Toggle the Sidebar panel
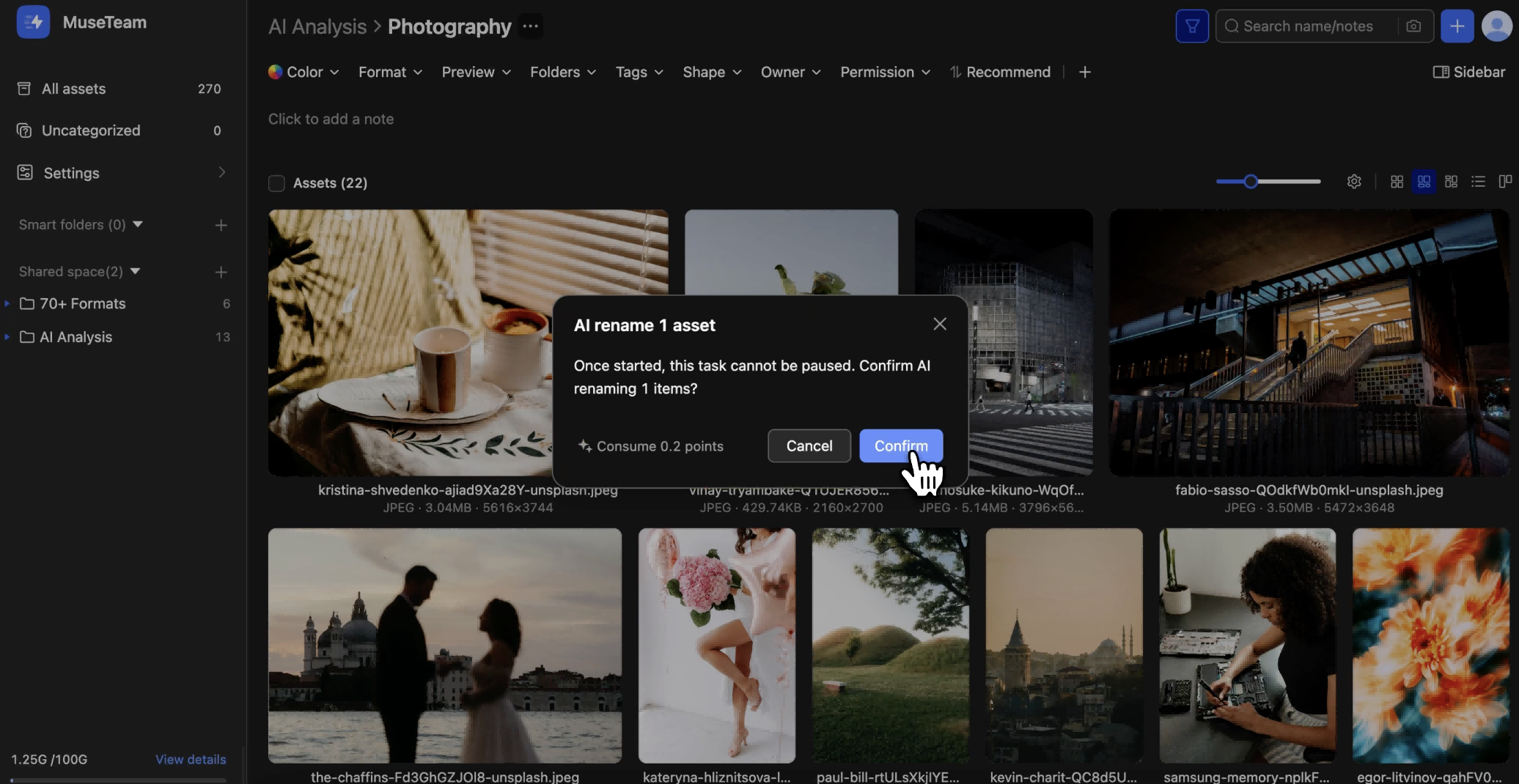The image size is (1519, 784). (1468, 72)
